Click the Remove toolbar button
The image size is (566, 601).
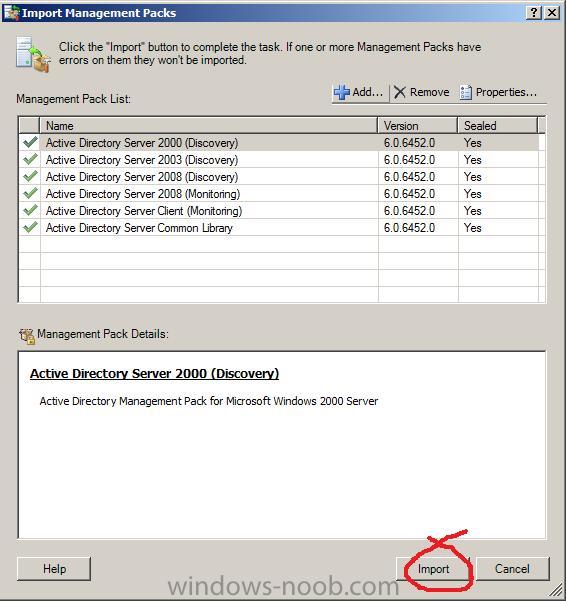(422, 92)
